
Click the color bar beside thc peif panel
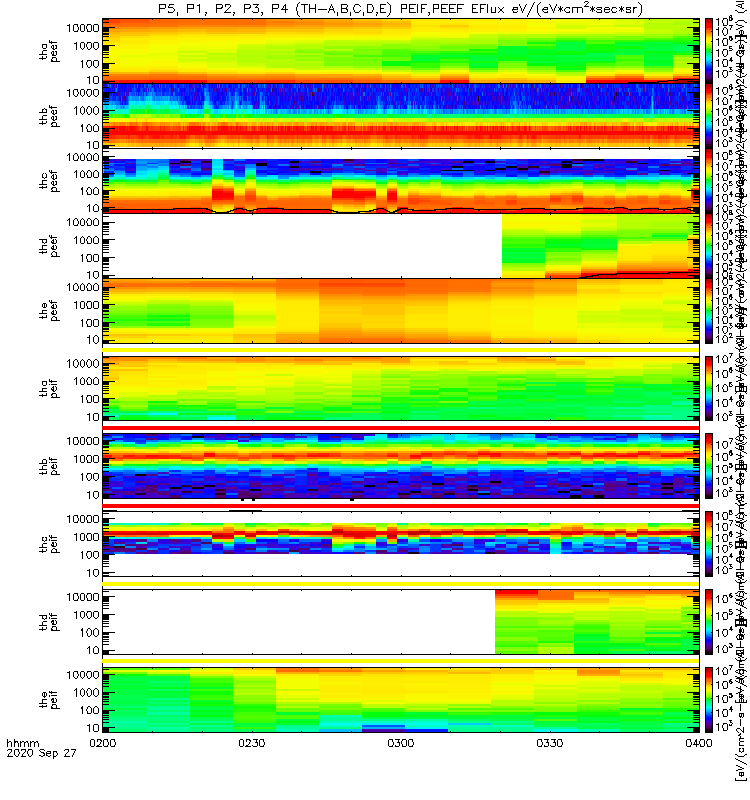pos(709,544)
